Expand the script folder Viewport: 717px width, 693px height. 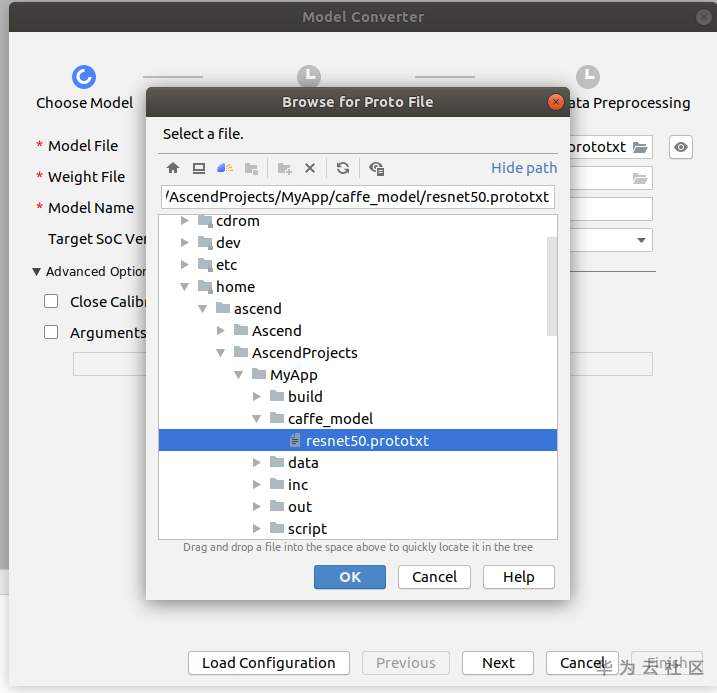coord(257,528)
